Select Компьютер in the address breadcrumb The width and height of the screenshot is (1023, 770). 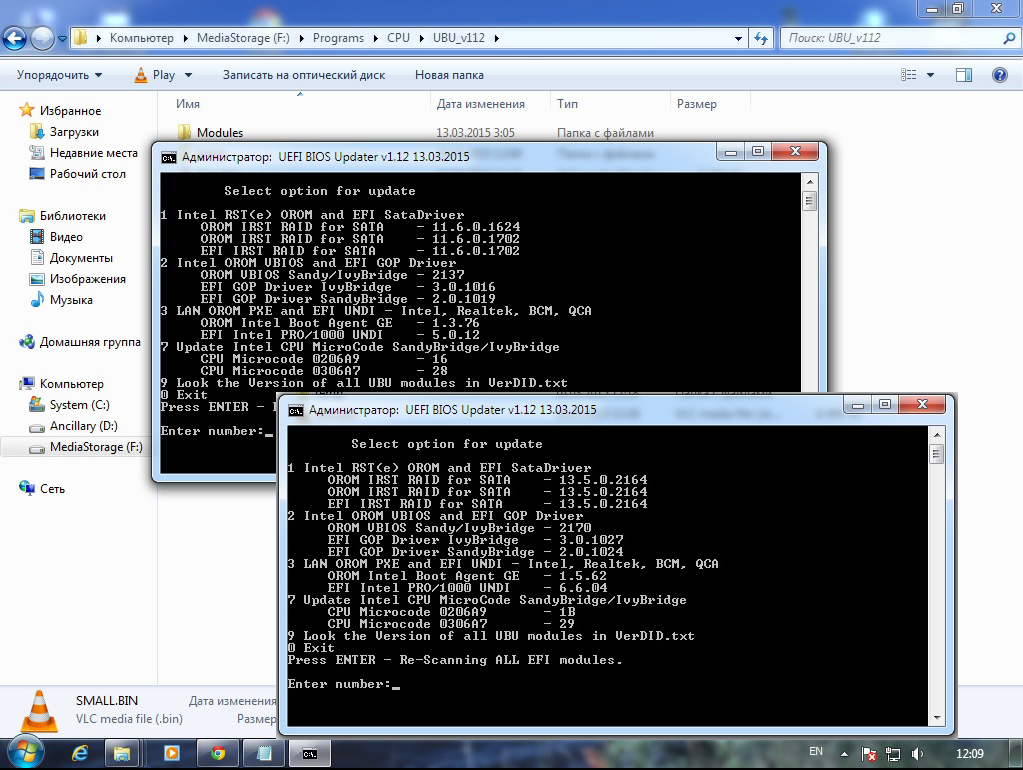click(142, 38)
